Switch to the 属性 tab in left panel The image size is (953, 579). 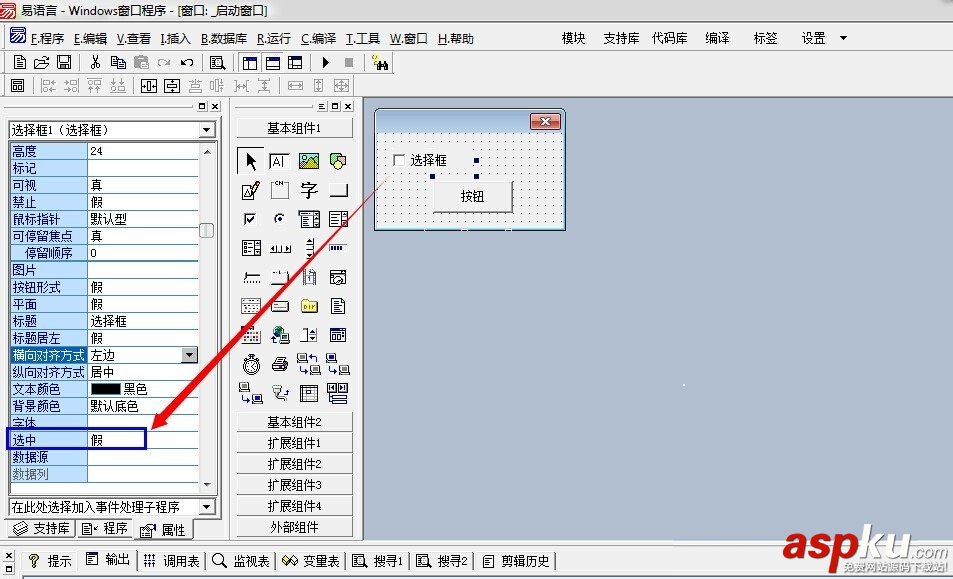(x=163, y=530)
